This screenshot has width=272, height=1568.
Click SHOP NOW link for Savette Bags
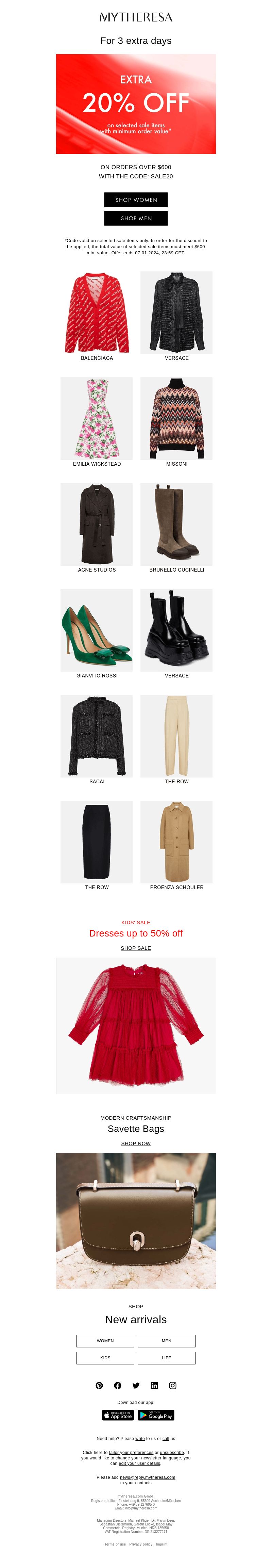[x=136, y=1143]
